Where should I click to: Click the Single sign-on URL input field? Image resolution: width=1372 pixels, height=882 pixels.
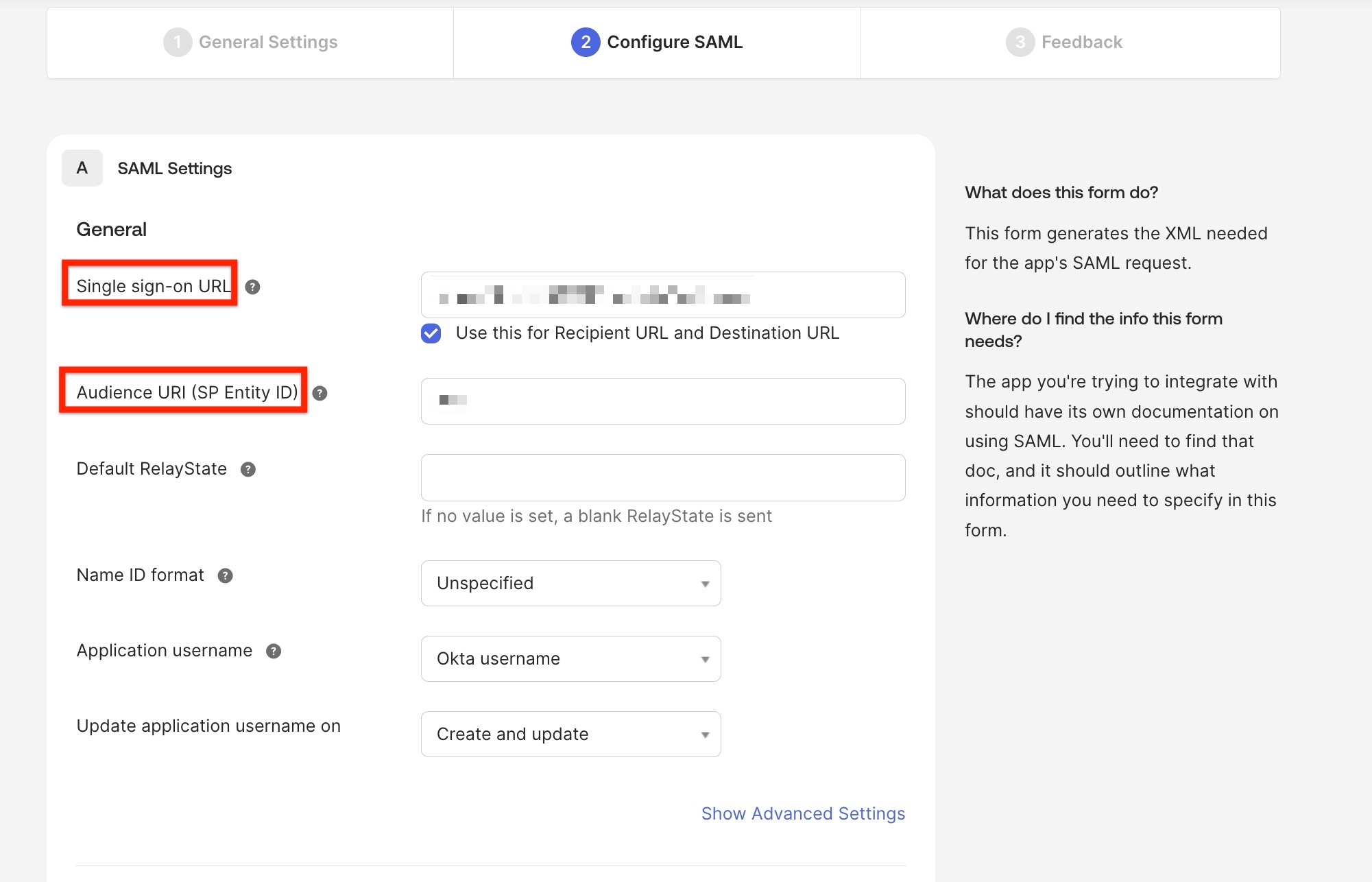pyautogui.click(x=662, y=295)
